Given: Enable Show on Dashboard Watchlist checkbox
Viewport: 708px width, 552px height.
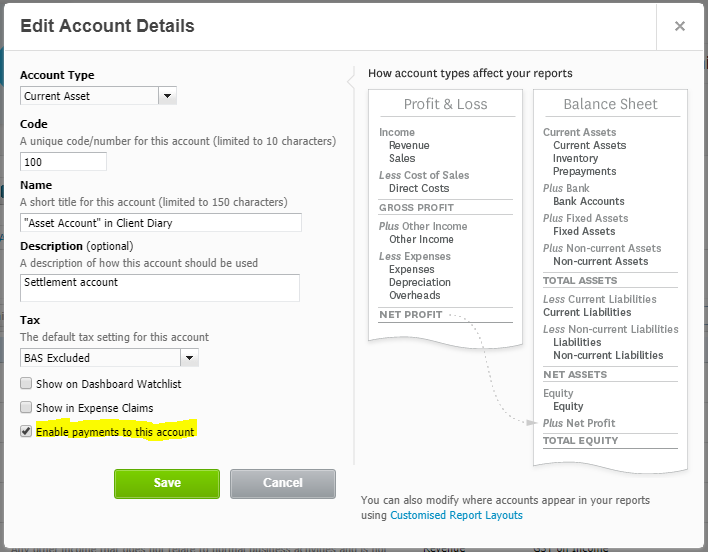Looking at the screenshot, I should pos(26,384).
